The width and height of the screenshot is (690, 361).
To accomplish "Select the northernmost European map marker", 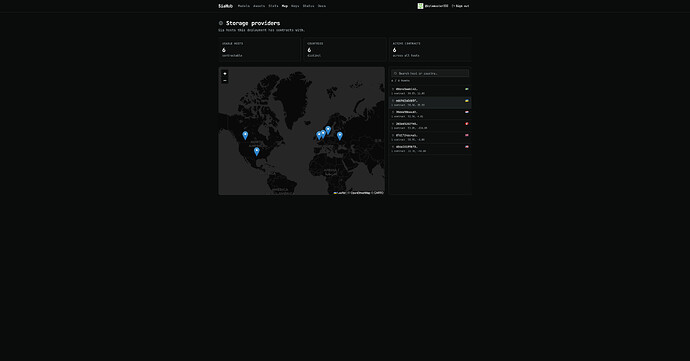I will click(x=328, y=130).
